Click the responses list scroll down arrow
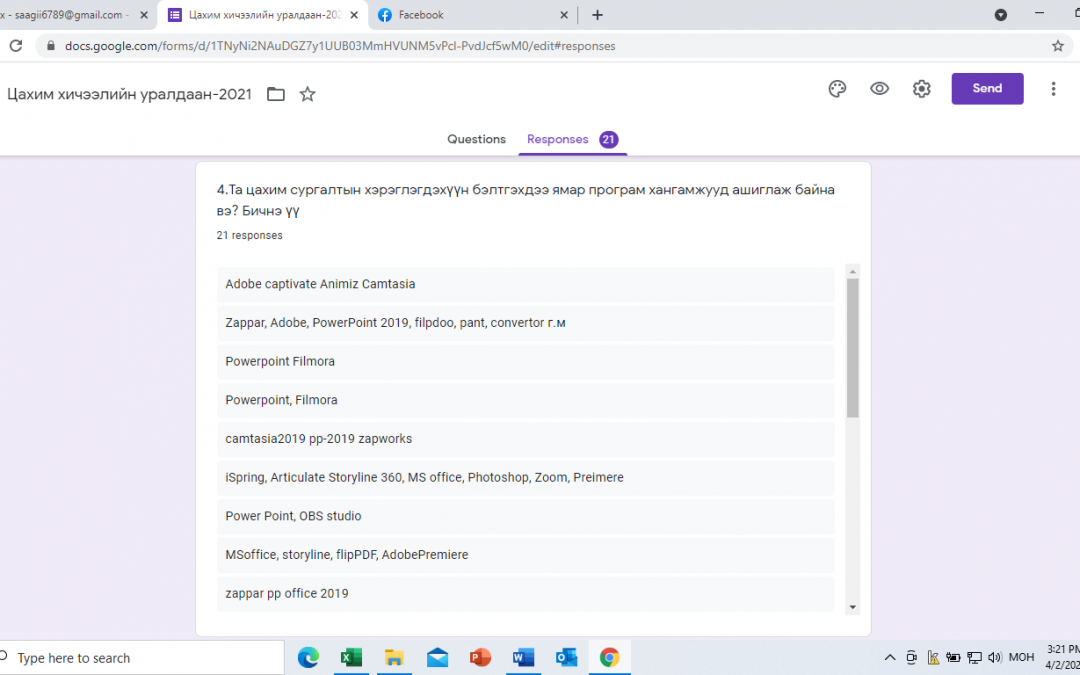The height and width of the screenshot is (675, 1080). click(853, 607)
